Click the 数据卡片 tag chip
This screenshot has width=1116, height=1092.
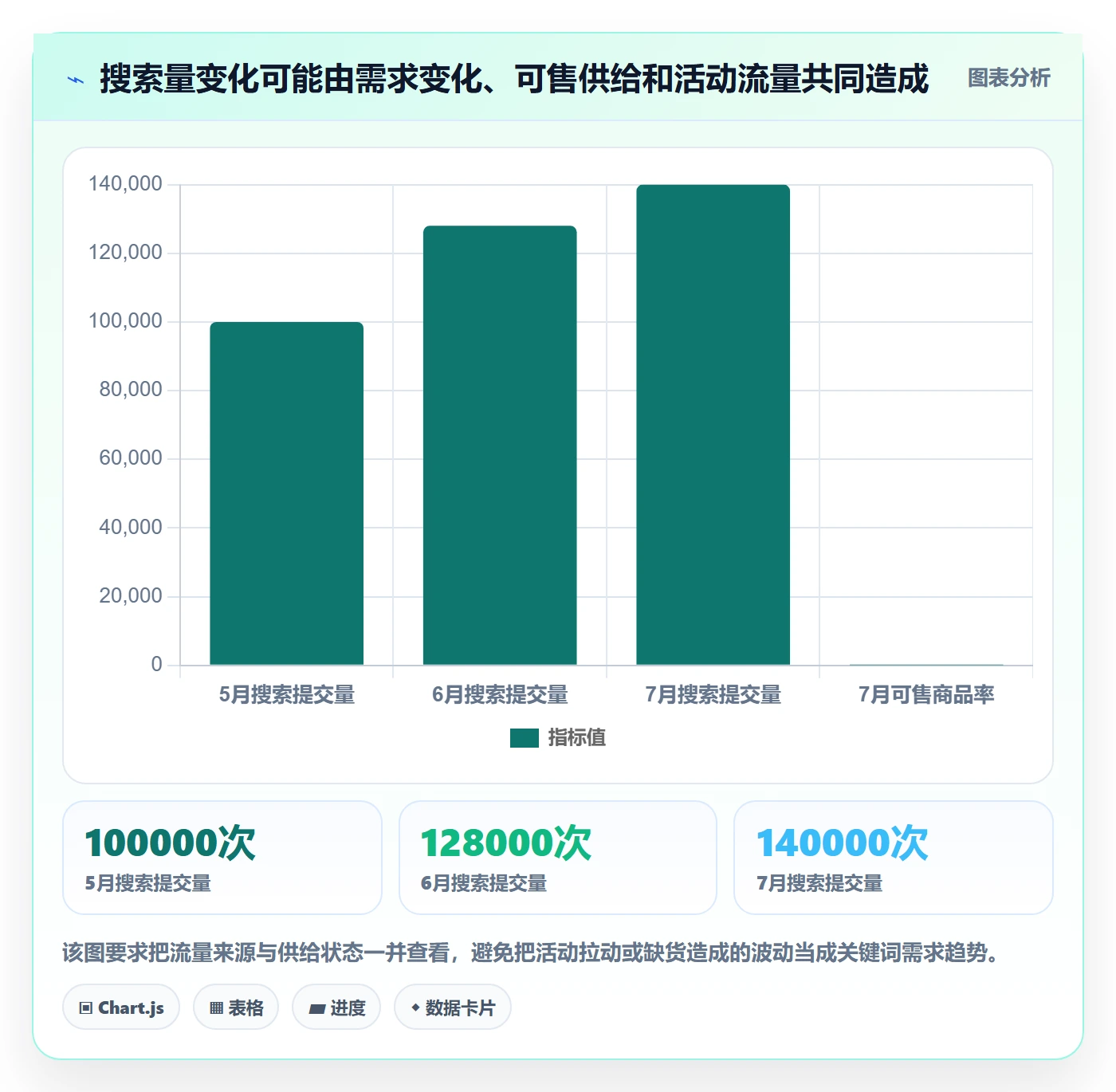[x=453, y=1008]
